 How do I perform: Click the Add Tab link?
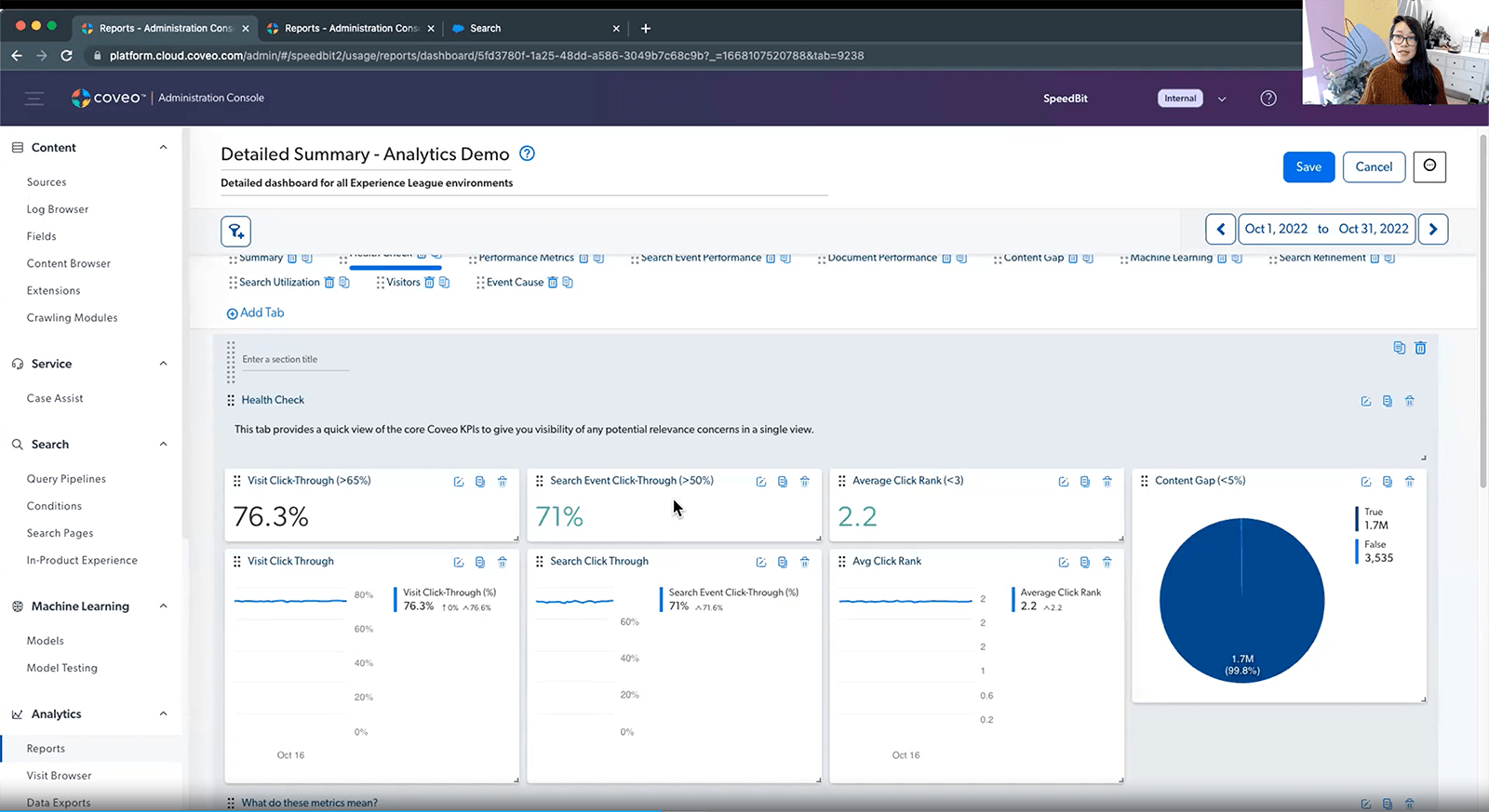[256, 313]
